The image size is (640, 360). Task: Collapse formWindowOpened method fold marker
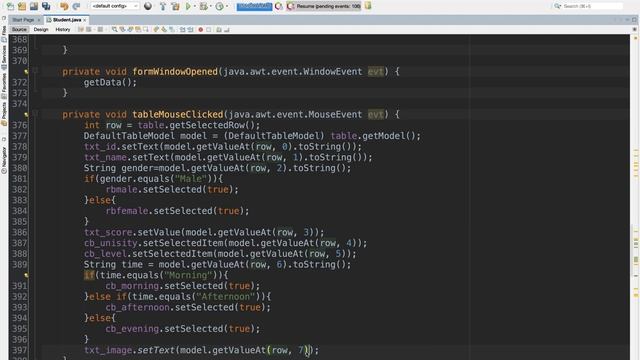[36, 71]
